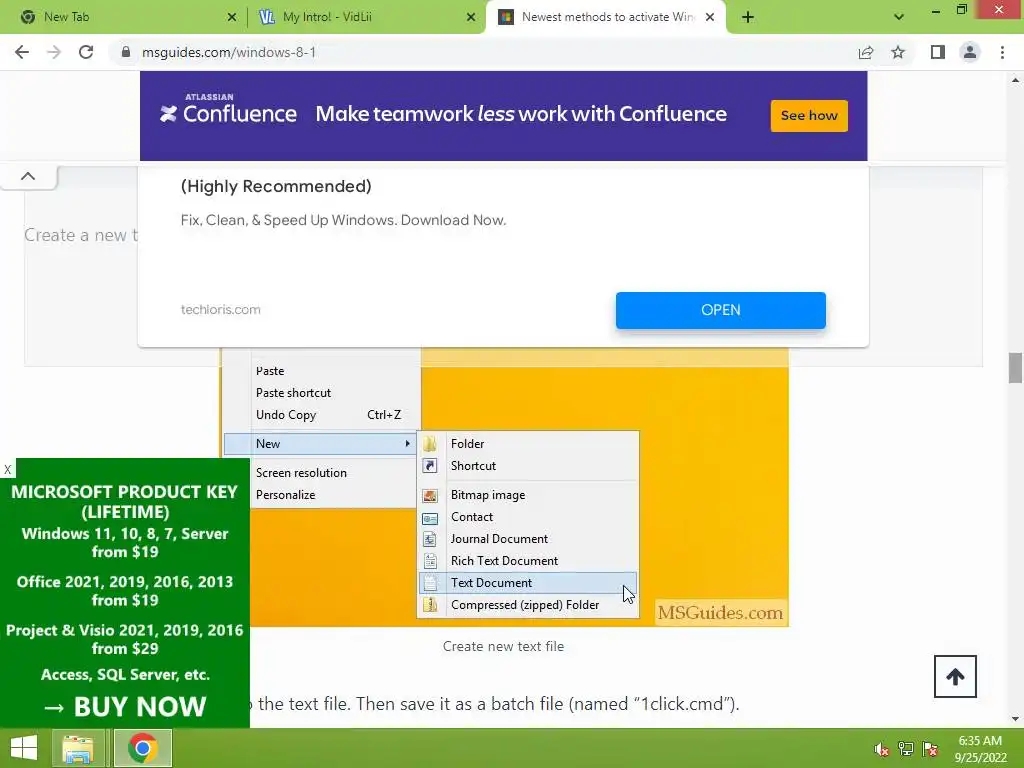Expand the tab search dropdown
The image size is (1024, 768).
coord(899,17)
